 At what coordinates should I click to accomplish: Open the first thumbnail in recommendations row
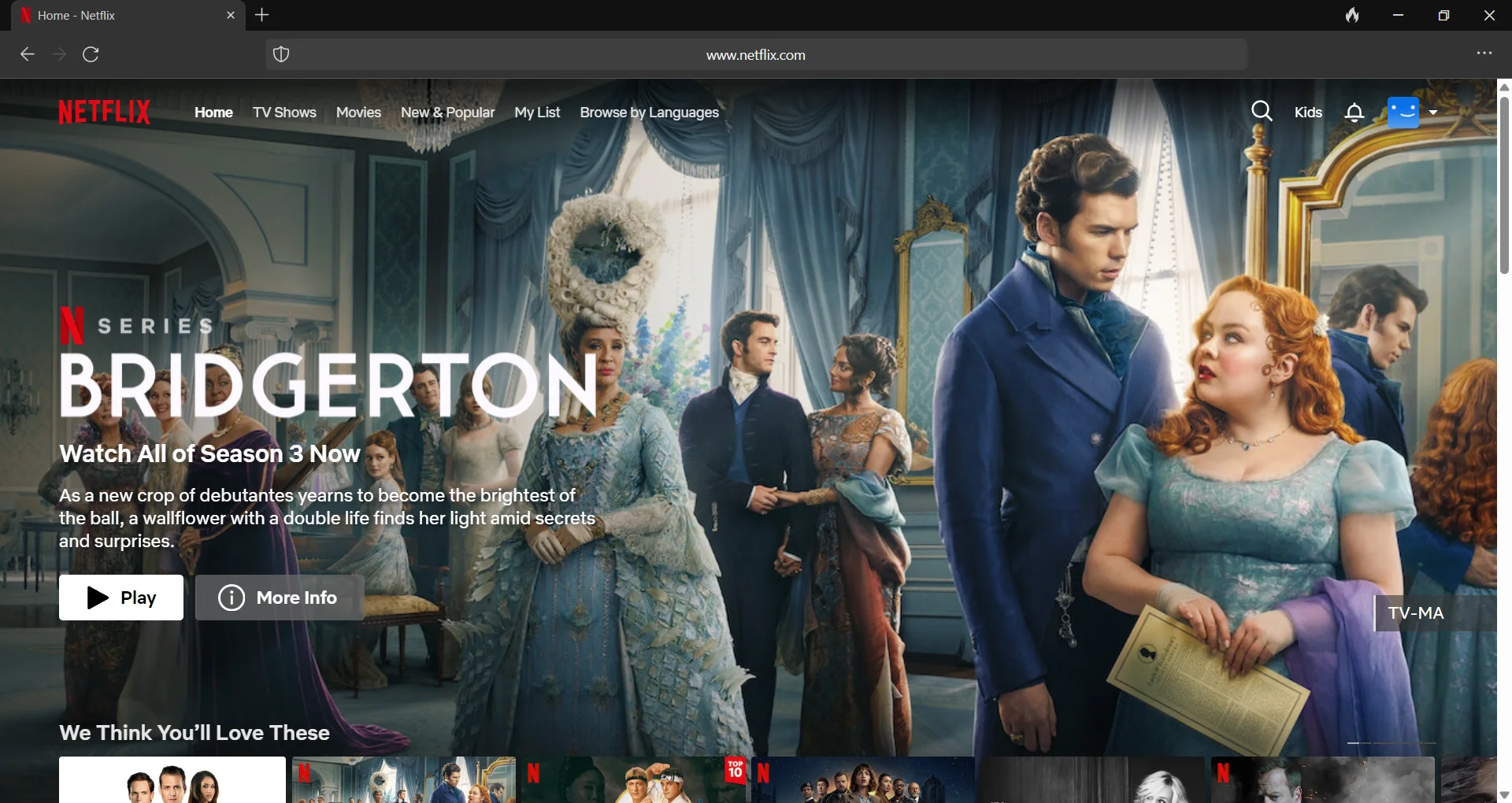pyautogui.click(x=172, y=779)
